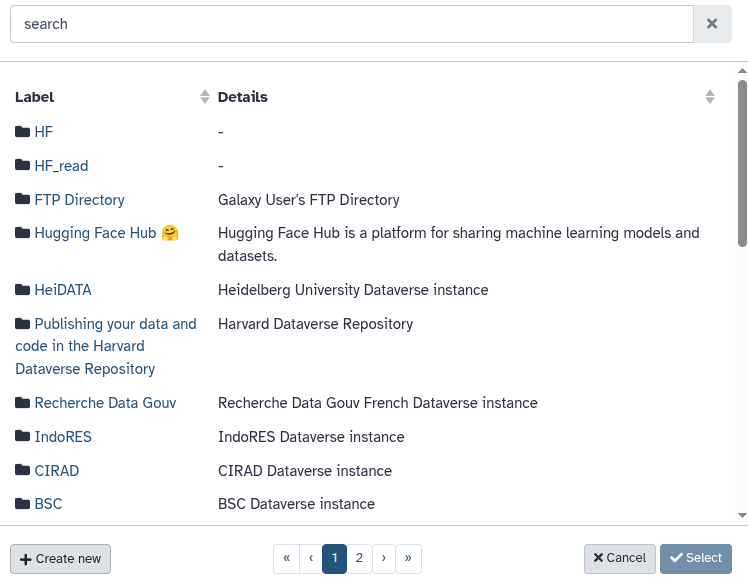
Task: Go to previous page with ‹
Action: [311, 558]
